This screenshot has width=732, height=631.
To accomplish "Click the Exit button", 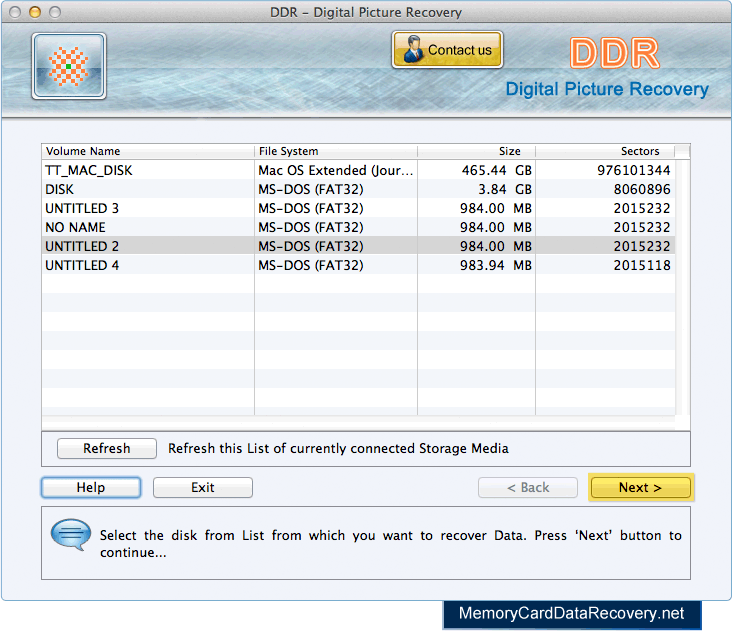I will pyautogui.click(x=203, y=487).
